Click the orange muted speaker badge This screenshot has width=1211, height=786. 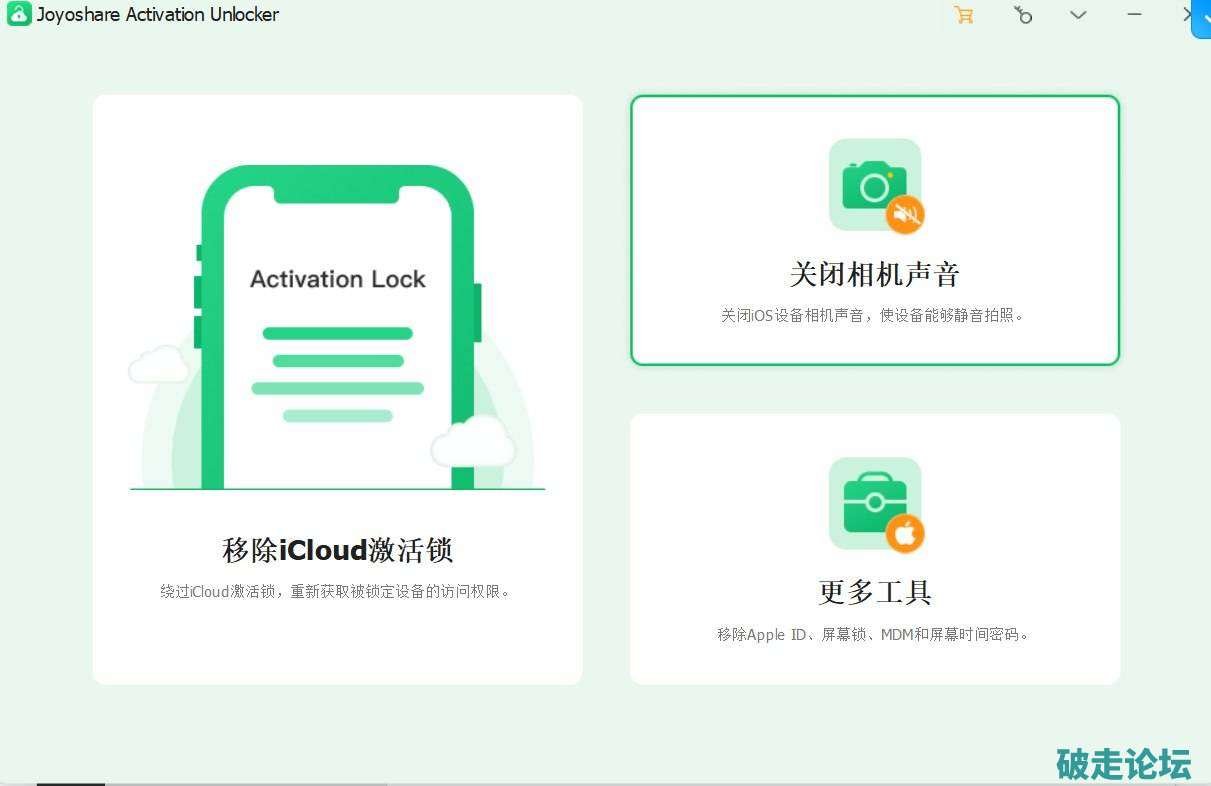click(x=905, y=214)
